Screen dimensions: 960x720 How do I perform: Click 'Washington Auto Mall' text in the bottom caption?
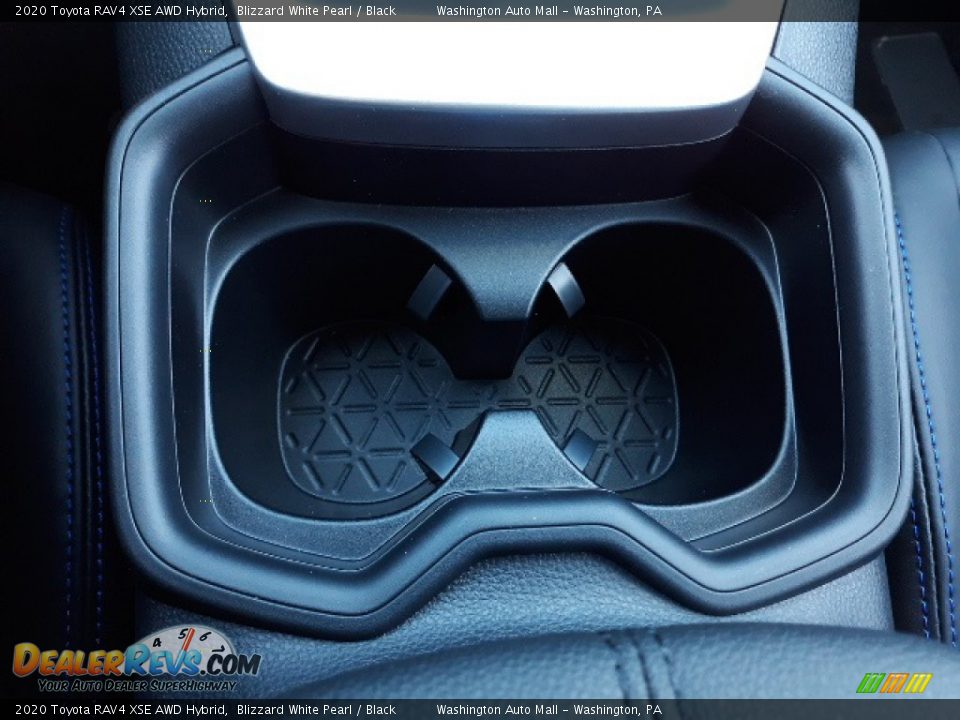coord(498,710)
